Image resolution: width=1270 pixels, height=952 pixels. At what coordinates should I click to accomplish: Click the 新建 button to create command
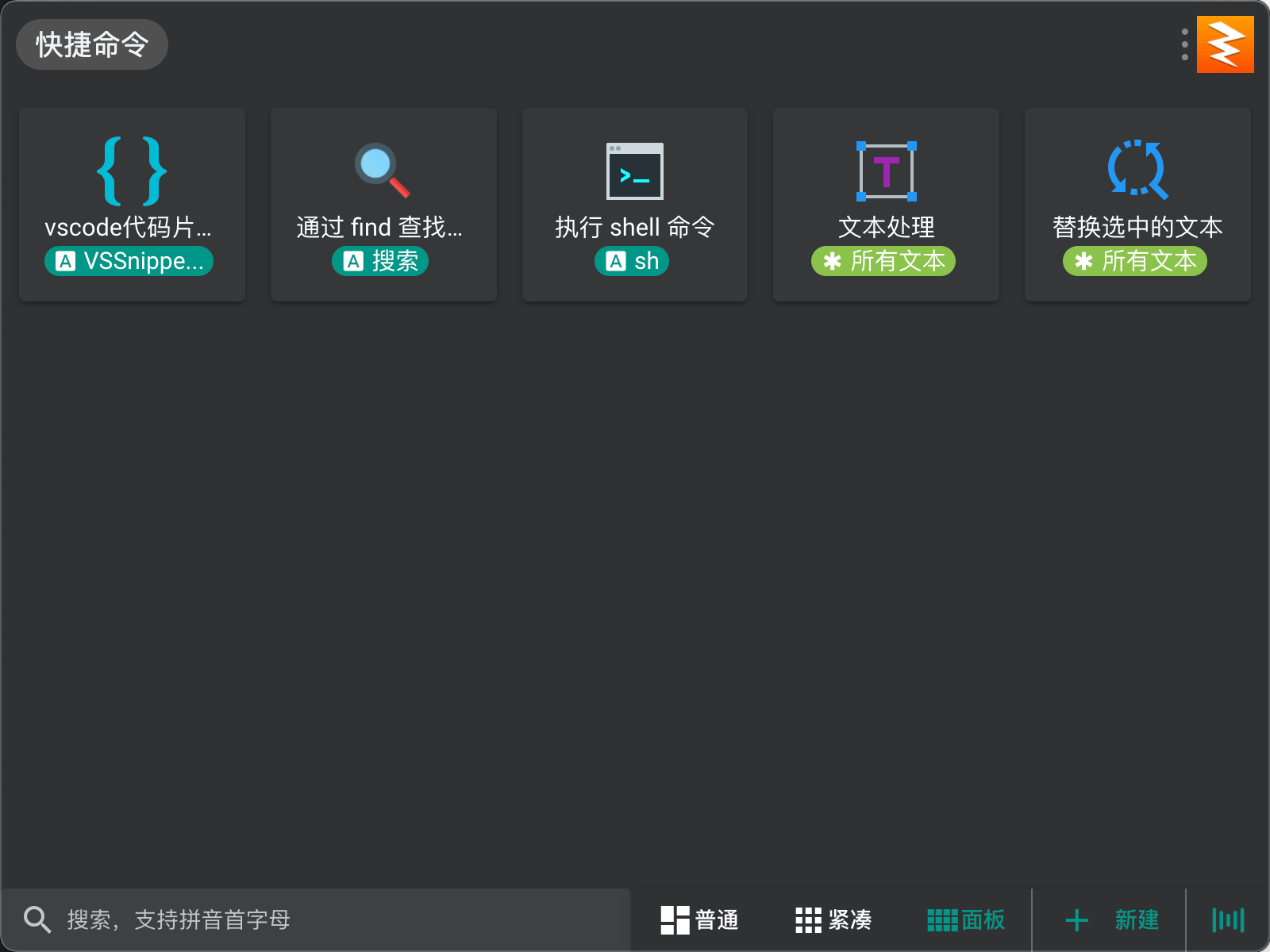(1111, 920)
